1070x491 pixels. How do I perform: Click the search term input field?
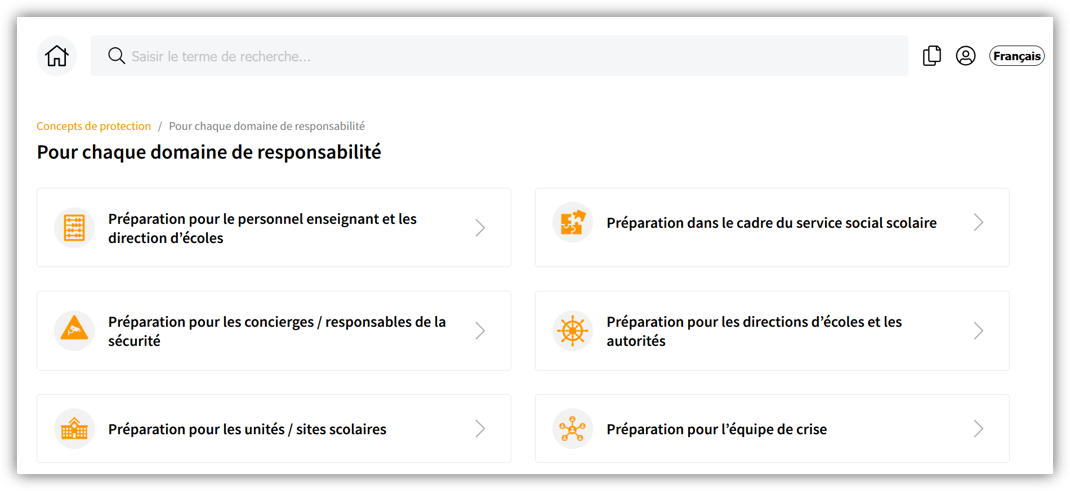tap(500, 56)
